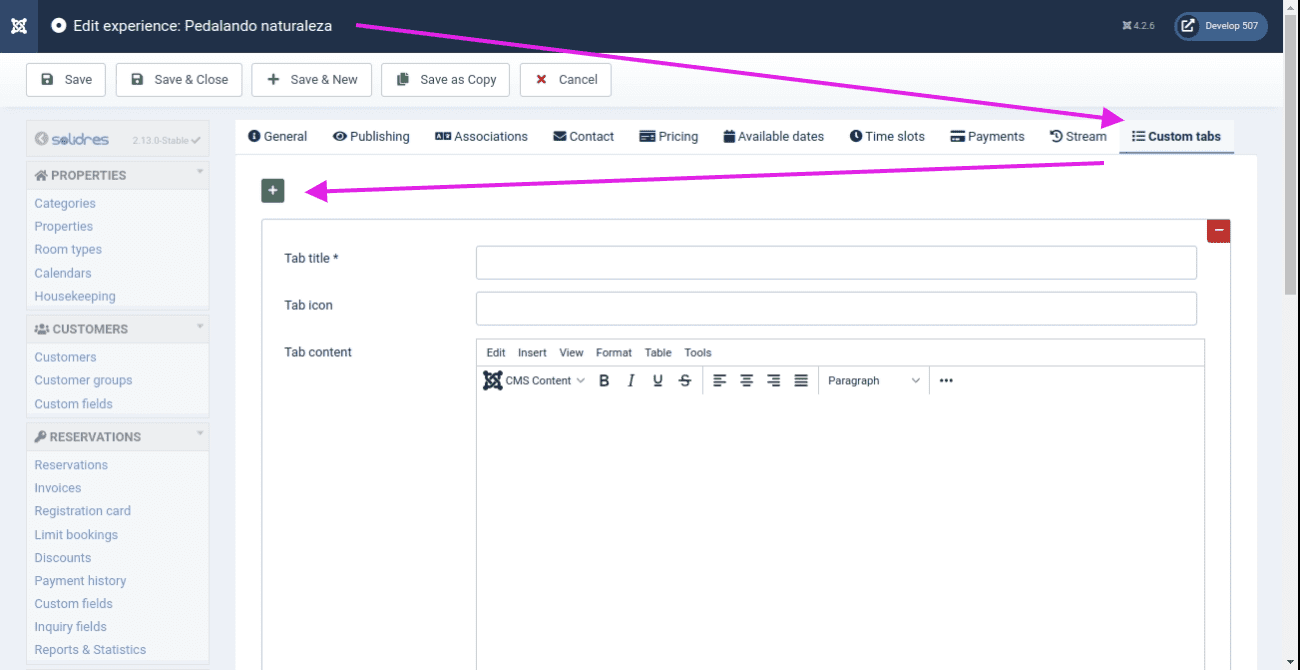
Task: Apply underline formatting in editor toolbar
Action: pos(658,381)
